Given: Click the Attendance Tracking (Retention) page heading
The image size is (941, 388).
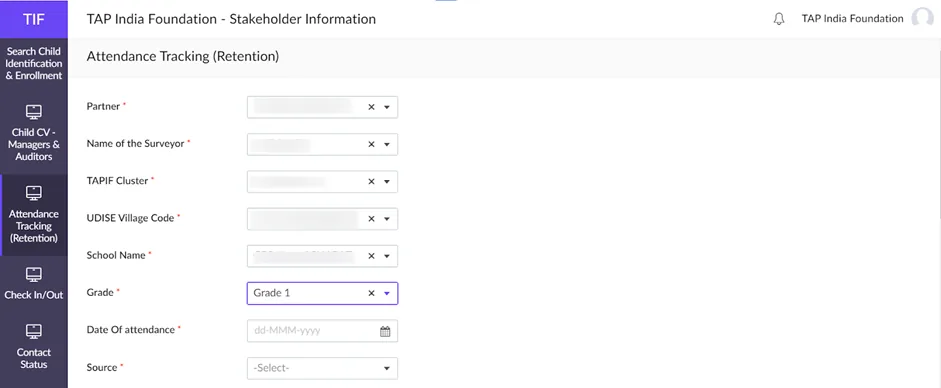Looking at the screenshot, I should [183, 57].
